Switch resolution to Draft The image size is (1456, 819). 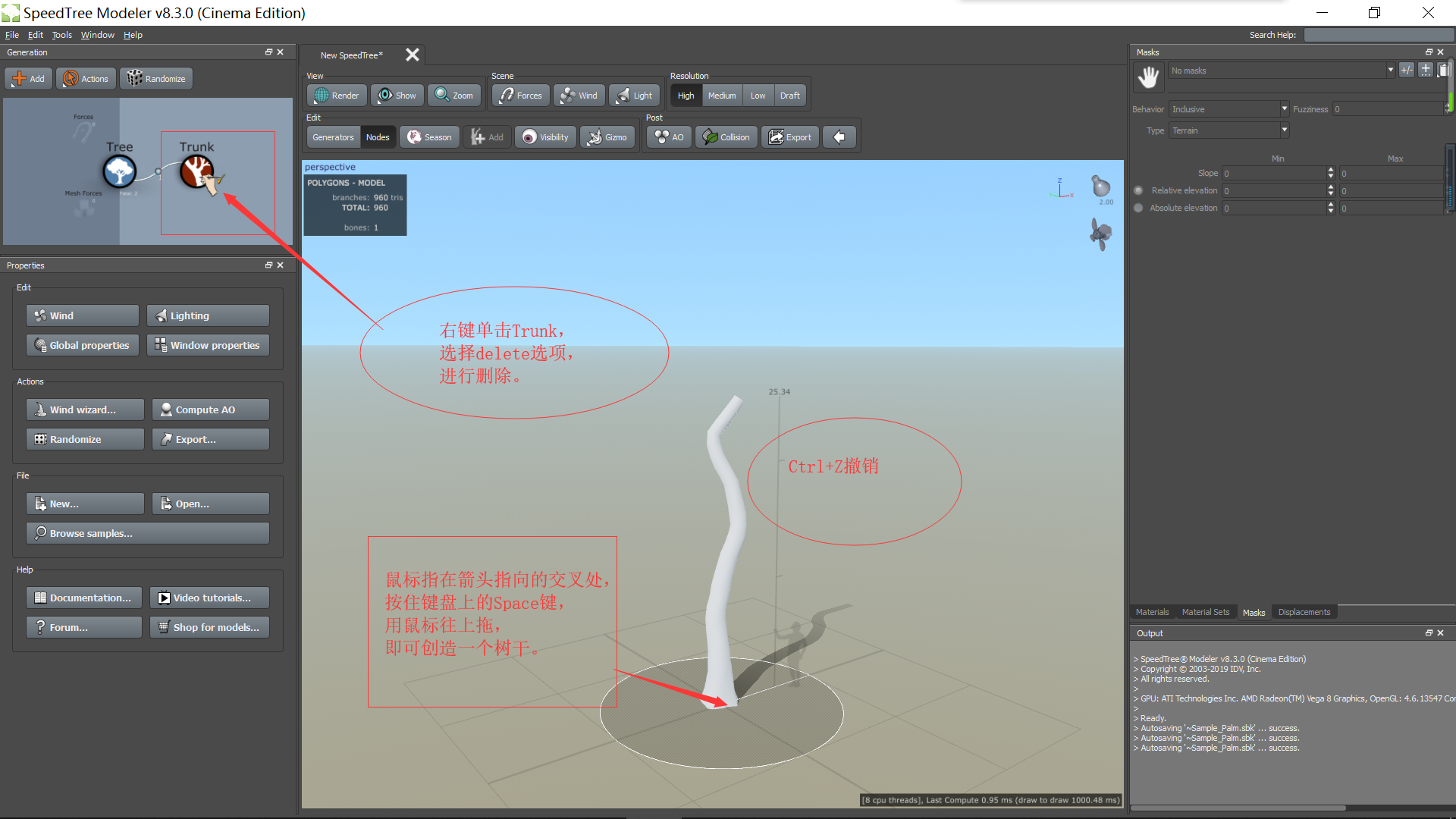[790, 95]
